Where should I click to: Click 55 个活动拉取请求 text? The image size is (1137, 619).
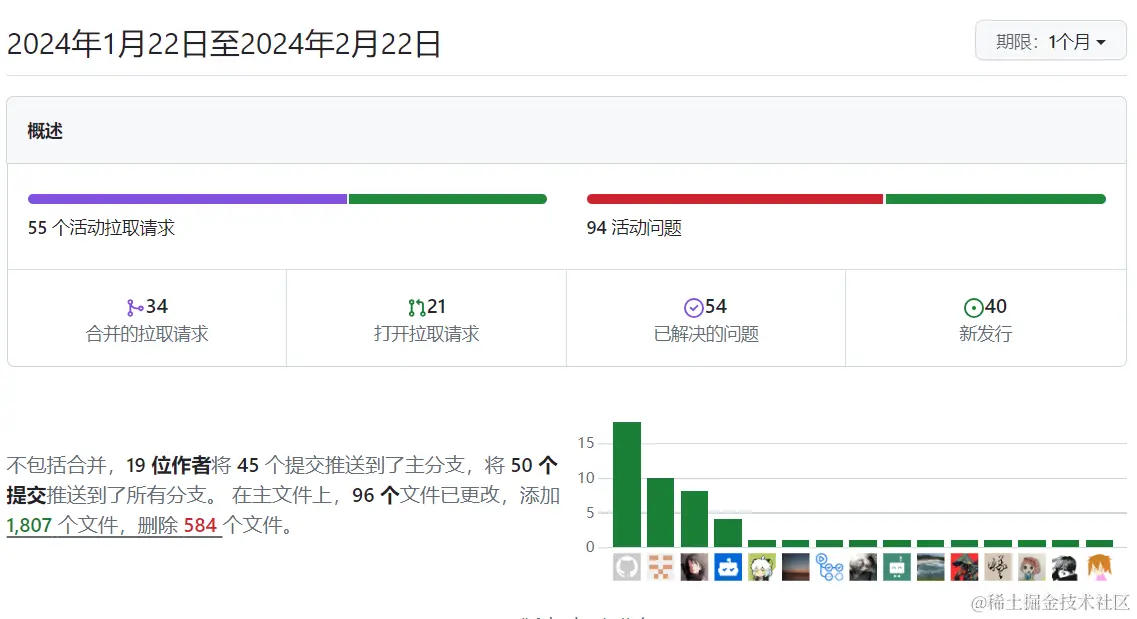pos(102,228)
